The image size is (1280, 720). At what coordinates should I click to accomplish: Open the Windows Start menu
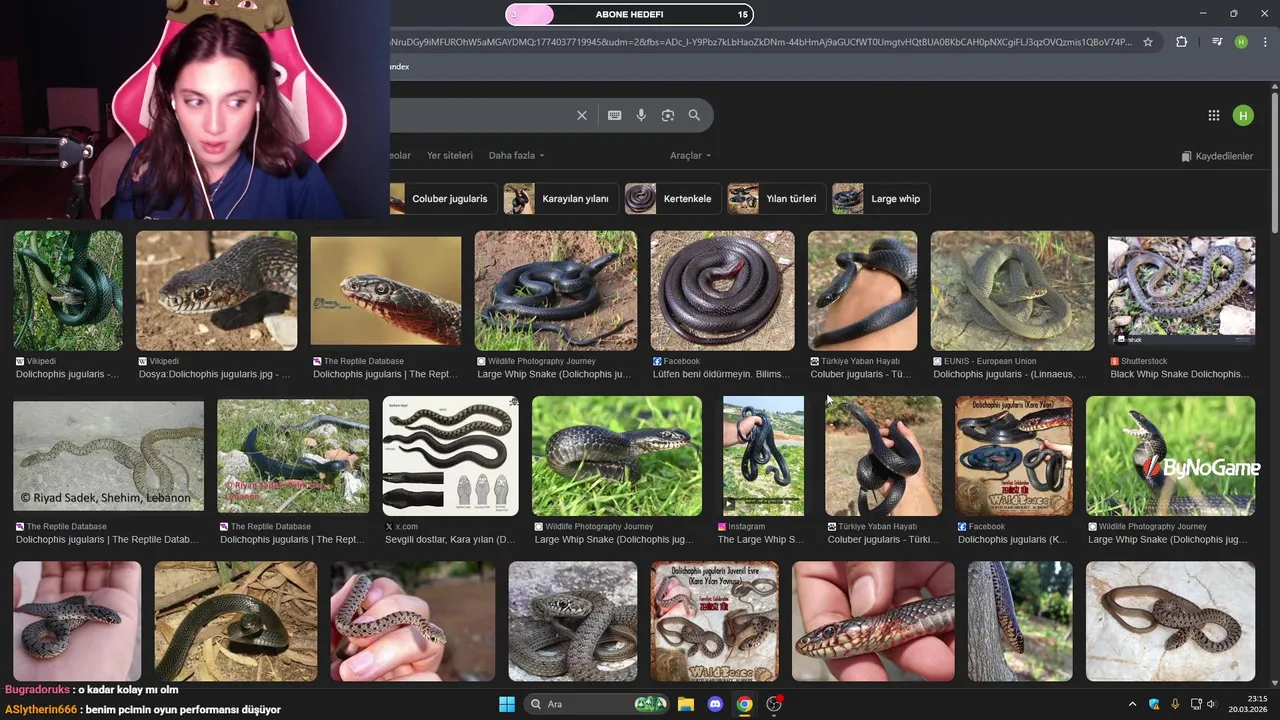click(507, 704)
